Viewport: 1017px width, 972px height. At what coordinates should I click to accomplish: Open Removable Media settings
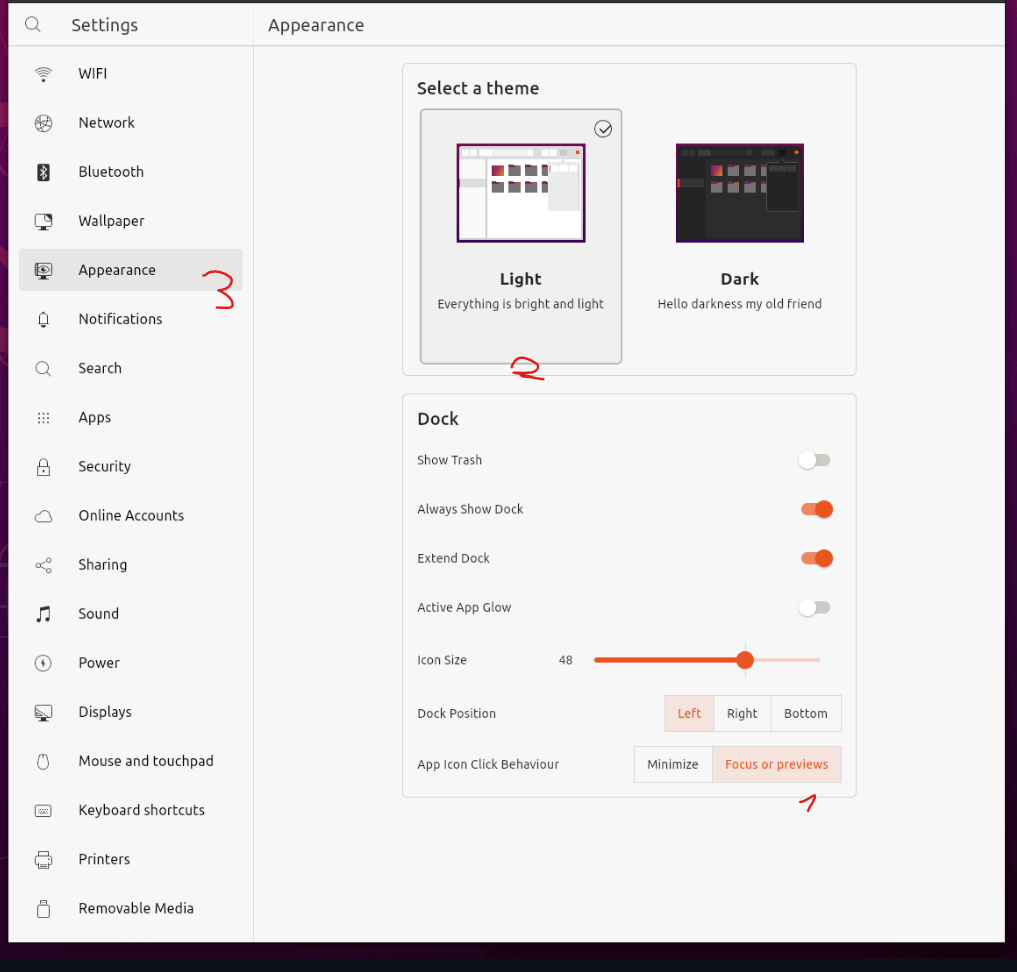click(x=130, y=909)
